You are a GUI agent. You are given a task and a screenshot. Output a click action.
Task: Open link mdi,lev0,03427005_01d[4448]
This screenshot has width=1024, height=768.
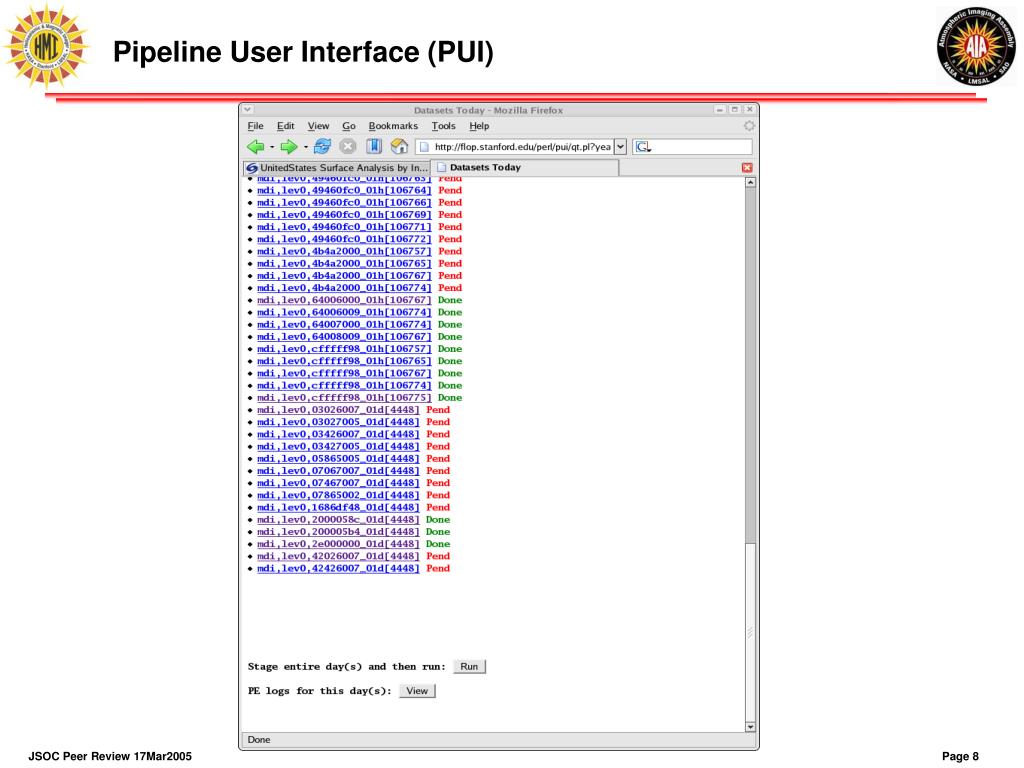pos(338,447)
